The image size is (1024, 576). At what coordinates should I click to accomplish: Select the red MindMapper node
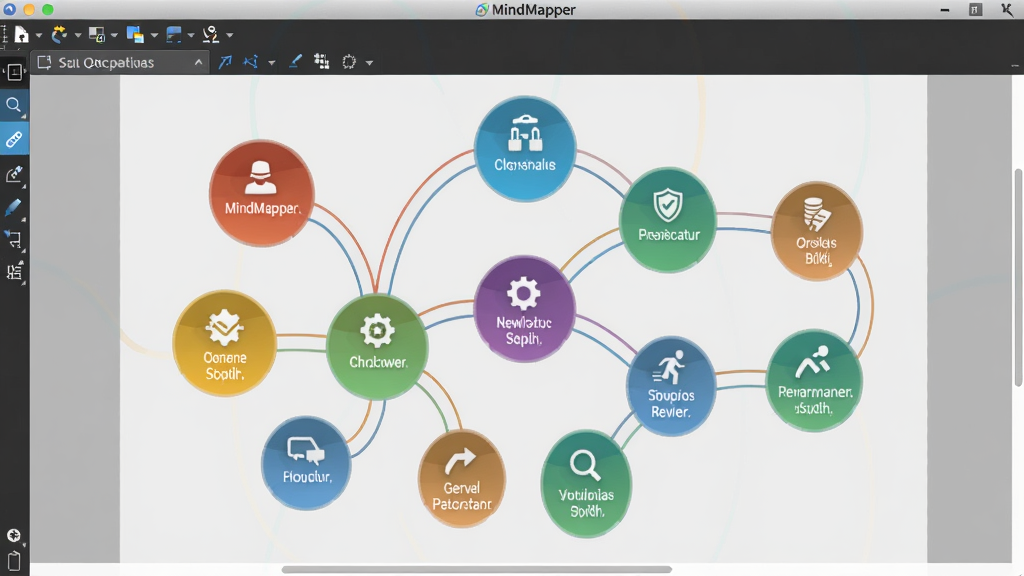tap(262, 193)
